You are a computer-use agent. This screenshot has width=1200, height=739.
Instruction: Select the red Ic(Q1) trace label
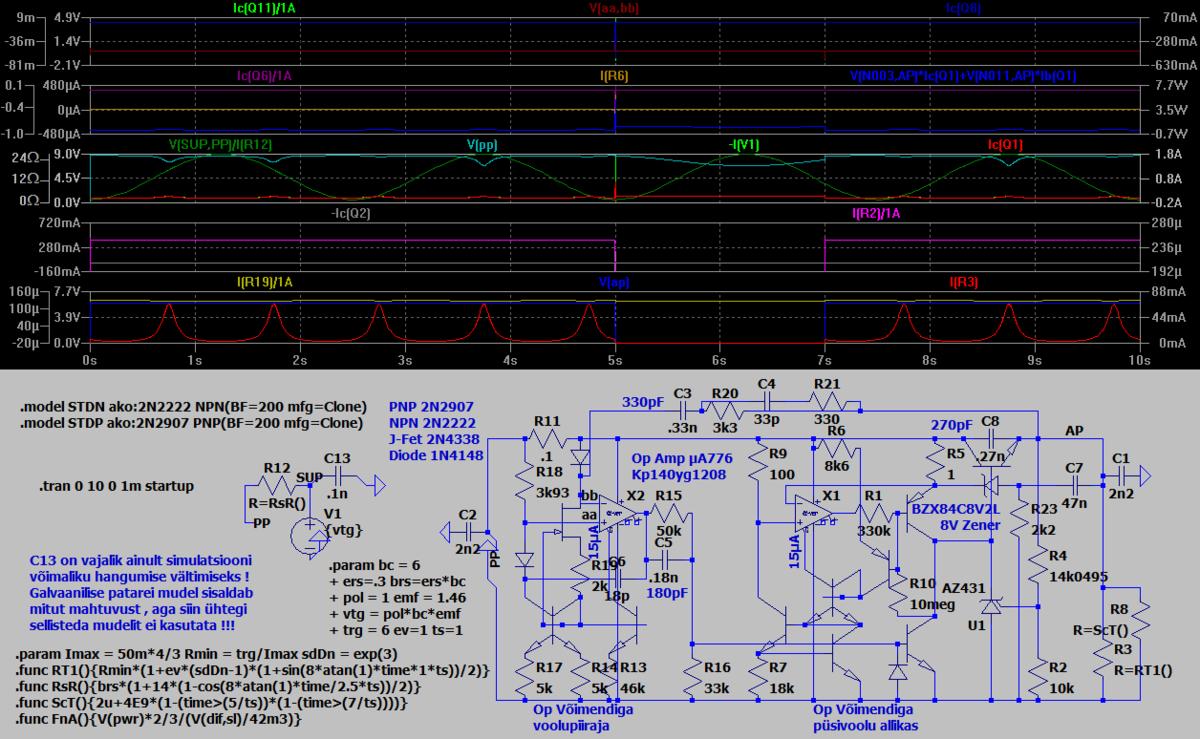pos(1005,145)
